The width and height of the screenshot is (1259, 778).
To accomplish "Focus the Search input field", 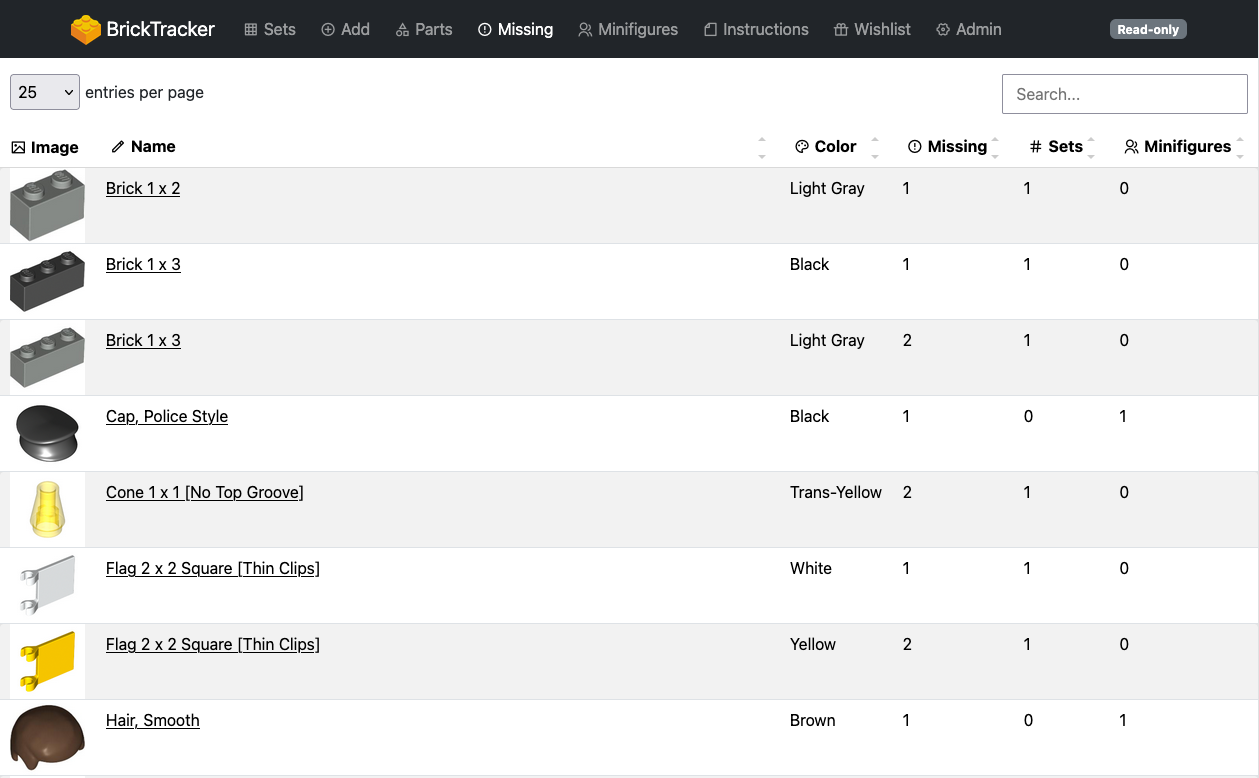I will point(1124,94).
